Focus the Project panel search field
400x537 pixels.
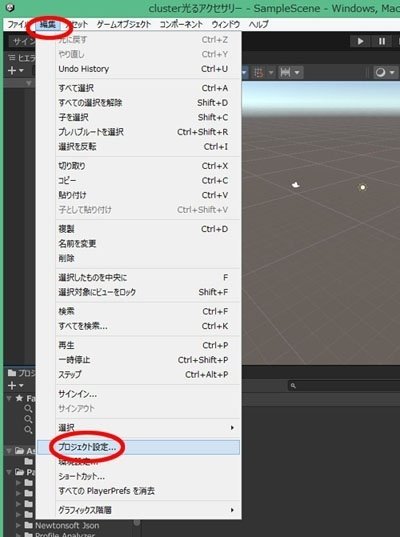344,386
